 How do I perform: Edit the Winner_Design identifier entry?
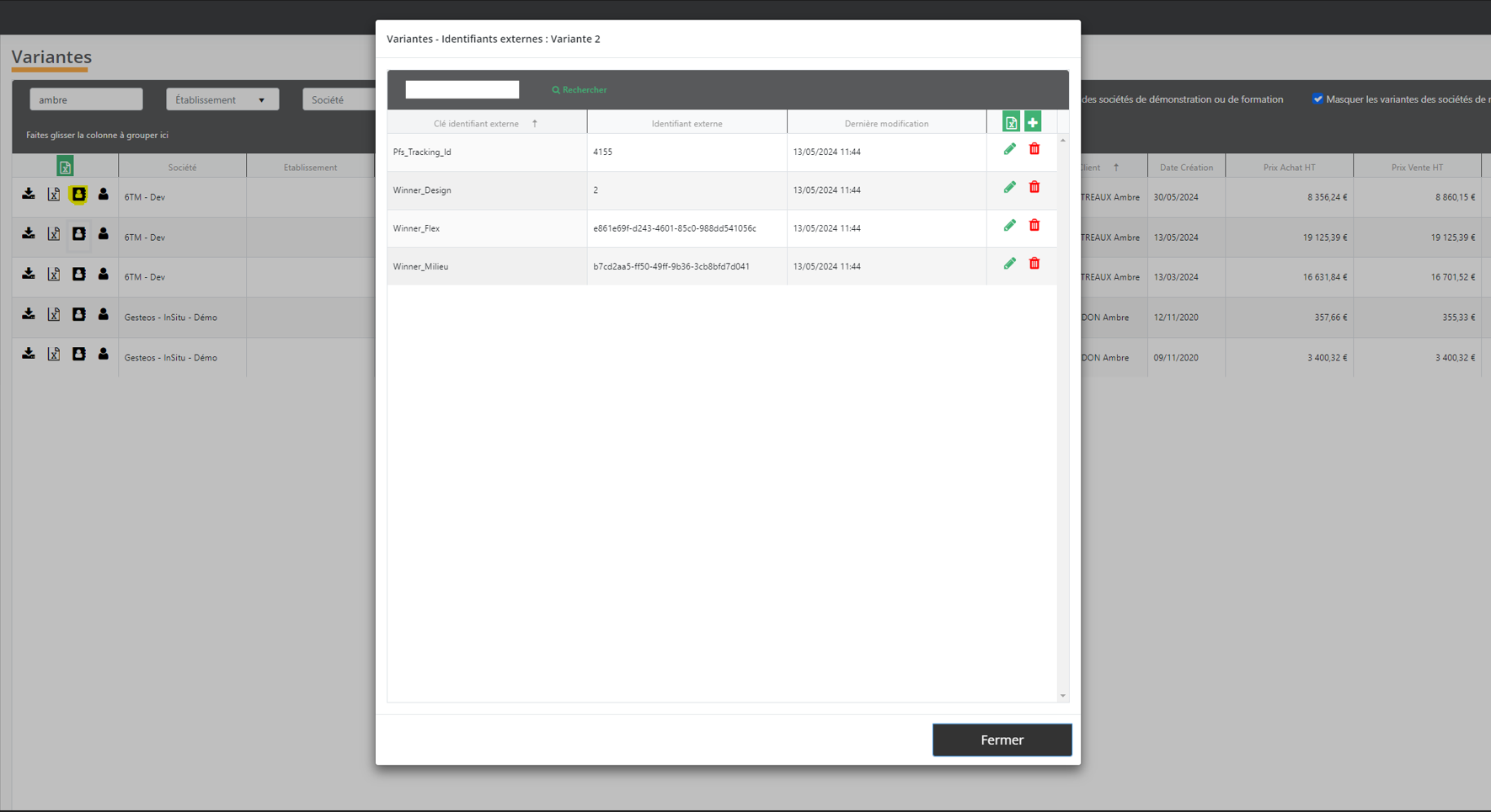(1009, 187)
